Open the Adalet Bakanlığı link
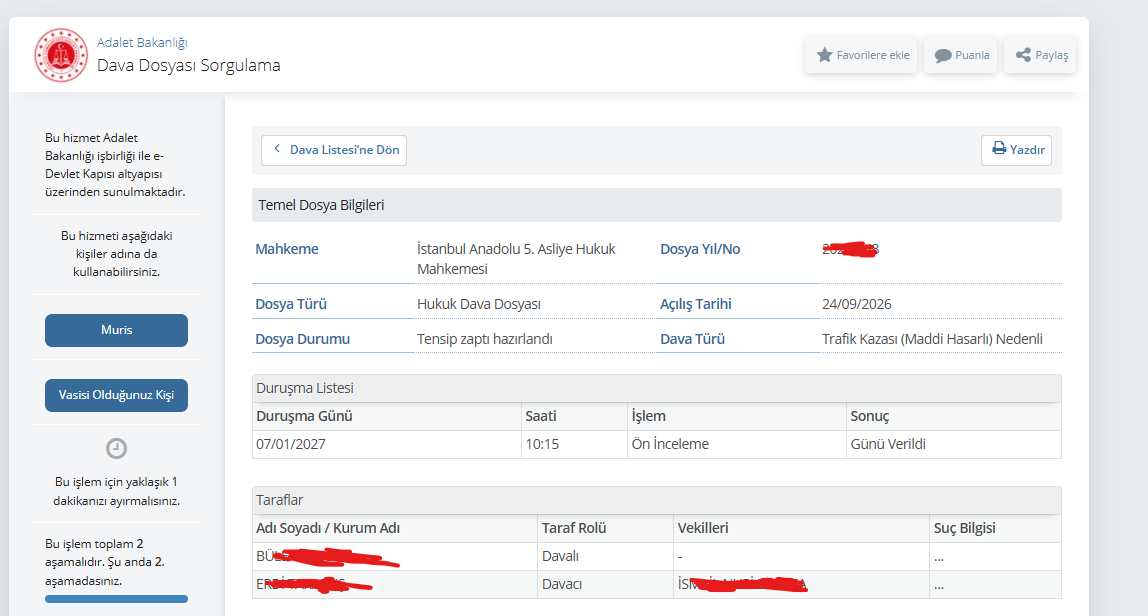The image size is (1148, 616). click(x=142, y=42)
